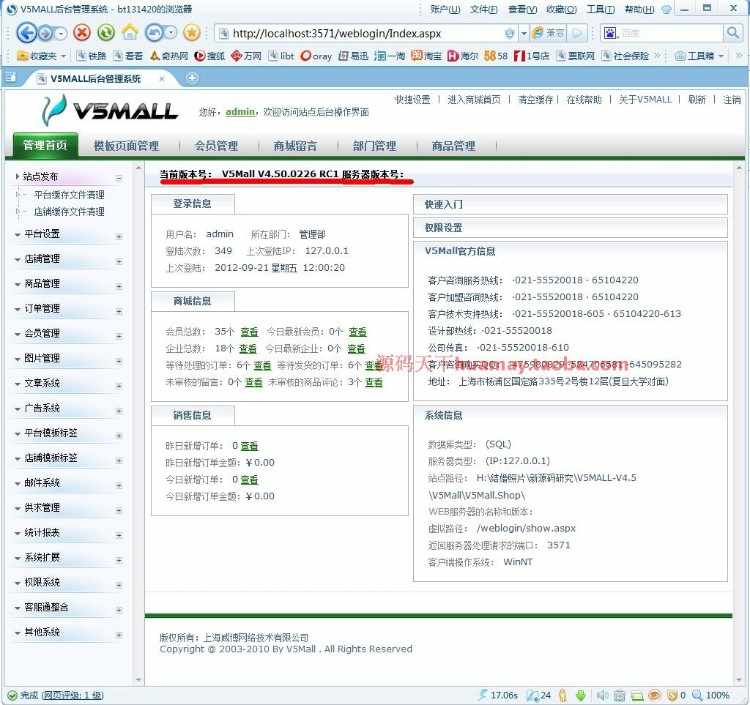Go to browser Home page icon
750x705 pixels.
(x=130, y=32)
